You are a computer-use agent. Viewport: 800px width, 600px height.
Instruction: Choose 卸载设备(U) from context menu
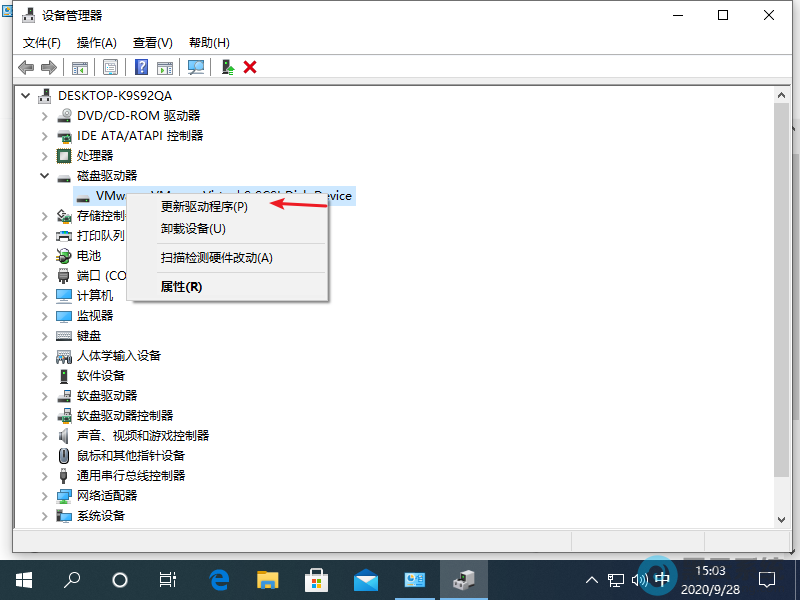(193, 229)
